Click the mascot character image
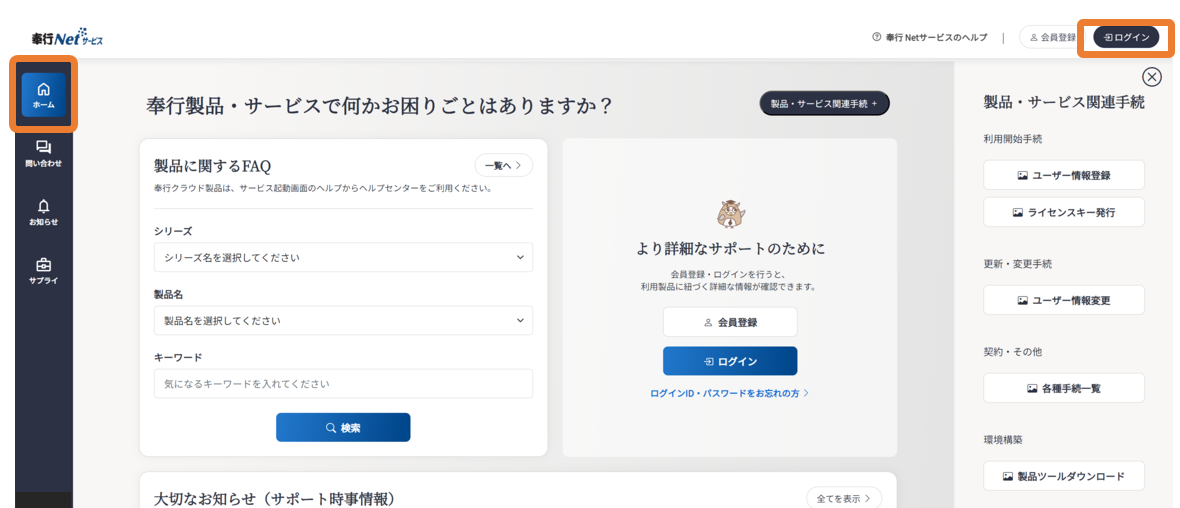 click(x=730, y=214)
